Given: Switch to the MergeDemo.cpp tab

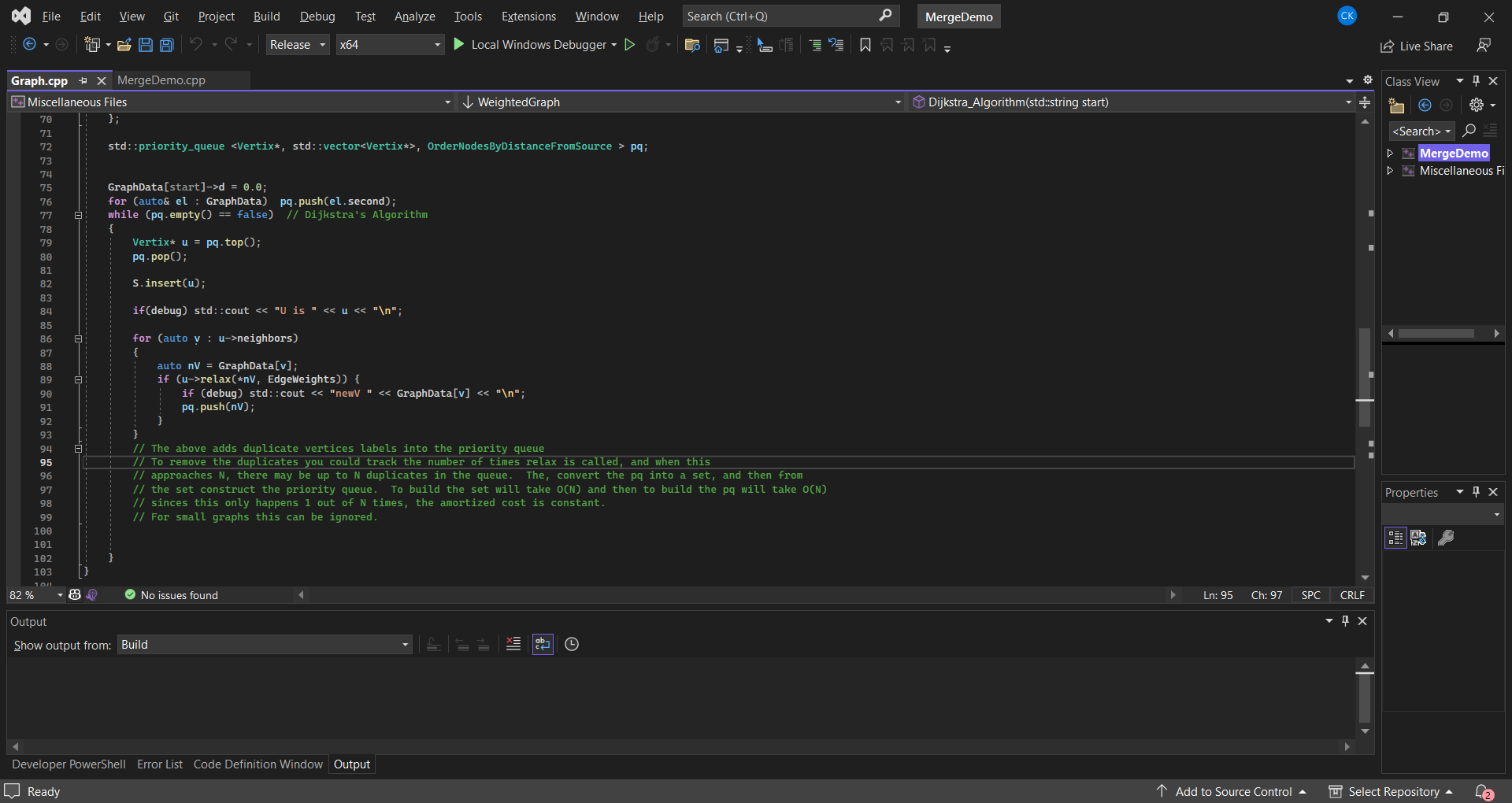Looking at the screenshot, I should click(x=161, y=80).
